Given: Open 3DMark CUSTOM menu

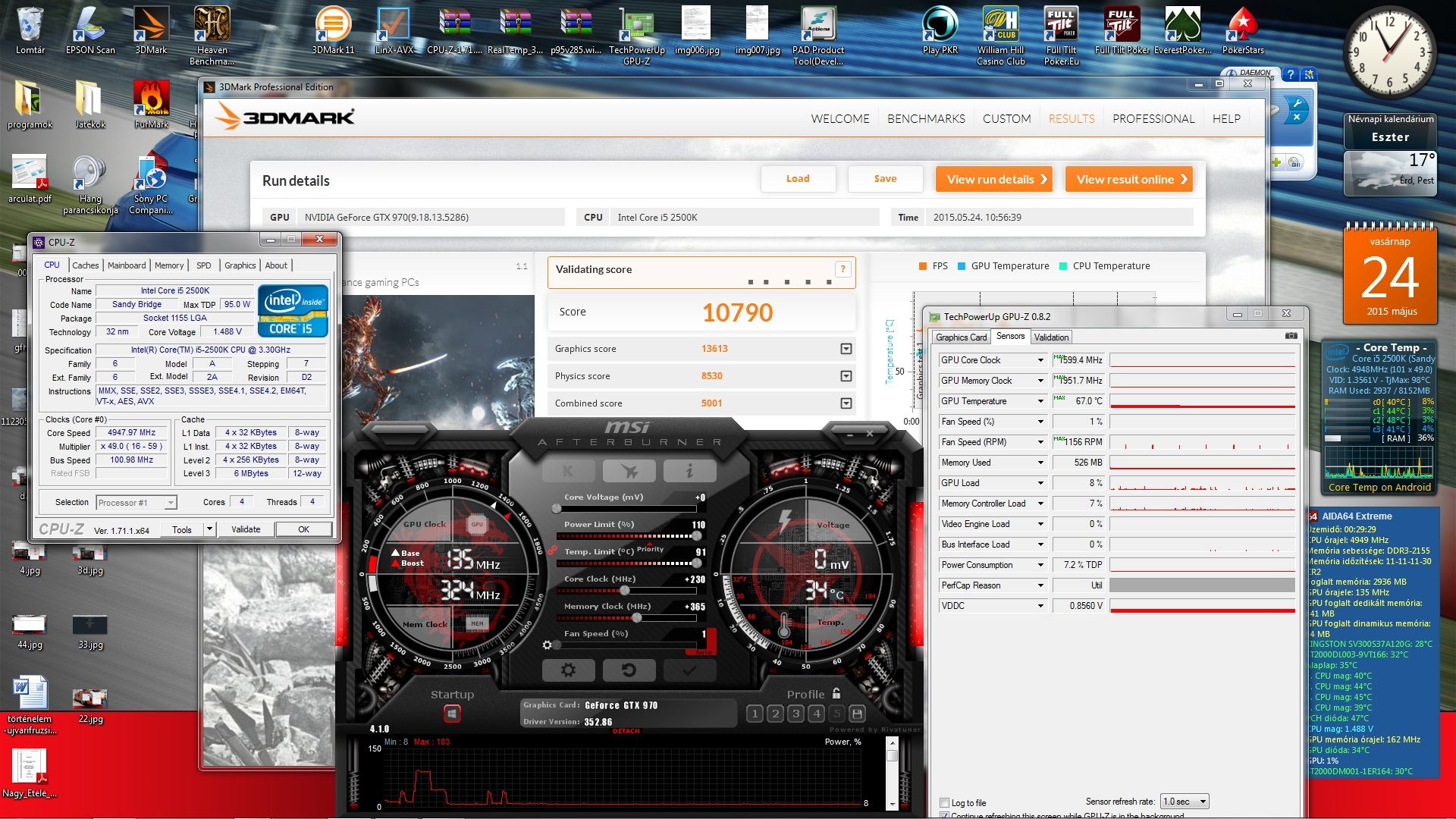Looking at the screenshot, I should [x=1006, y=119].
